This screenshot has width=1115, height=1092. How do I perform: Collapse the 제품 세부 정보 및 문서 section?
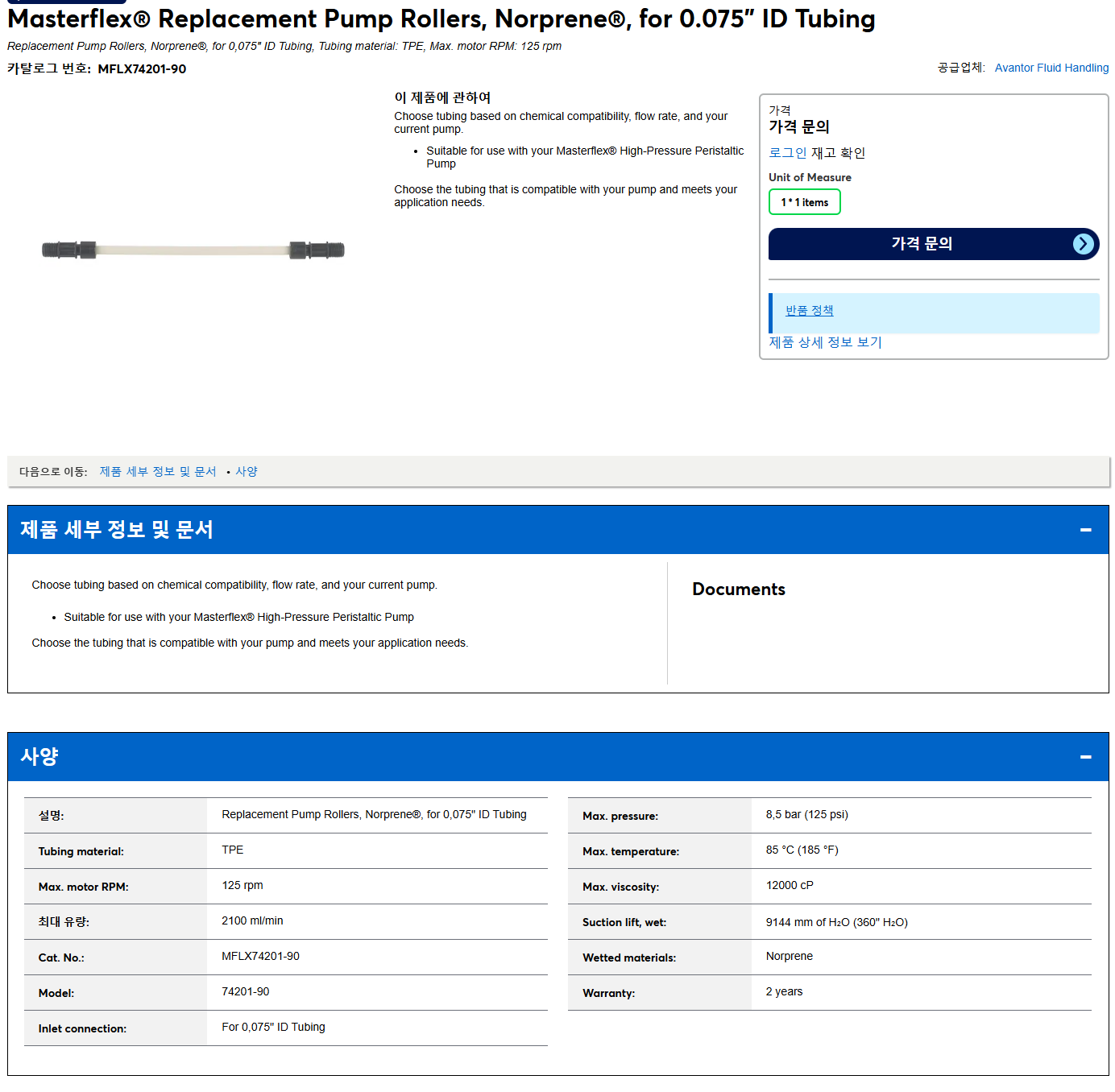pos(1085,530)
